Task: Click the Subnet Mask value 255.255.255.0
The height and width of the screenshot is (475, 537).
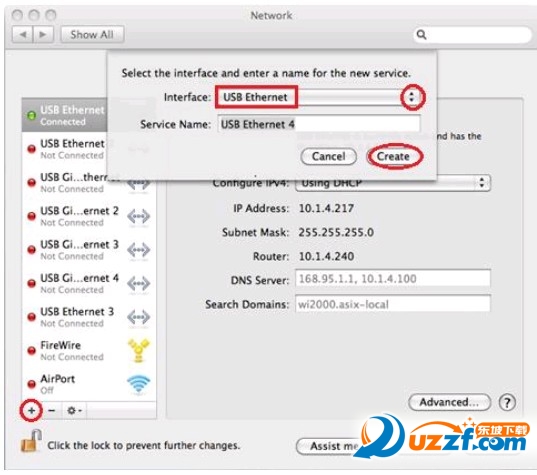Action: click(x=336, y=233)
